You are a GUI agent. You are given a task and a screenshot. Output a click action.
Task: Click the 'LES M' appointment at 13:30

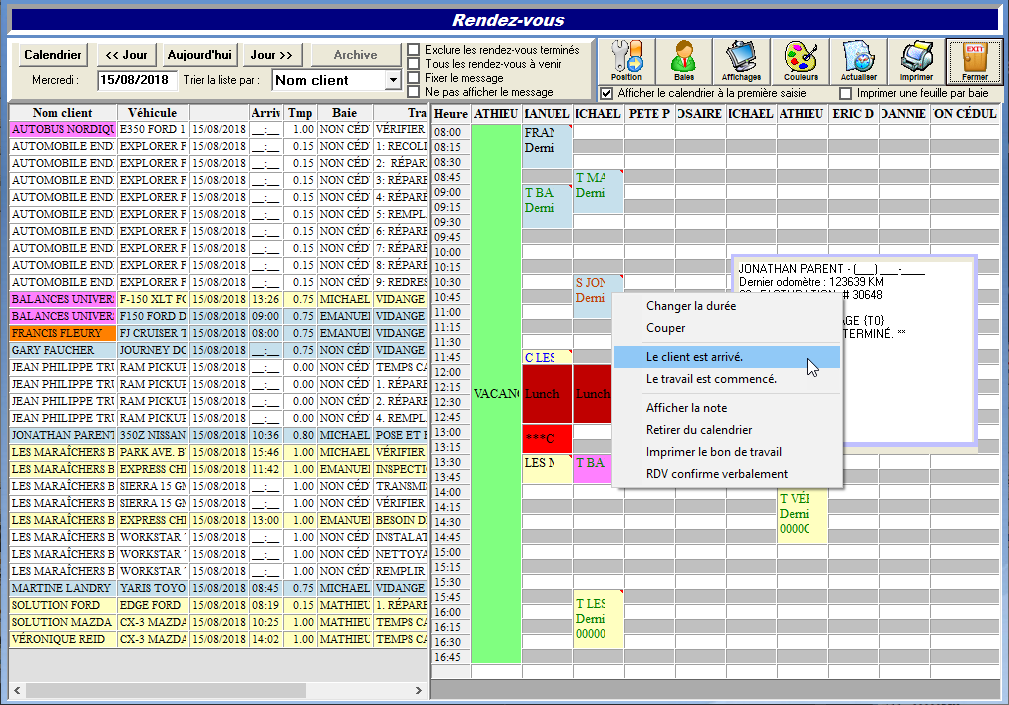click(x=547, y=468)
